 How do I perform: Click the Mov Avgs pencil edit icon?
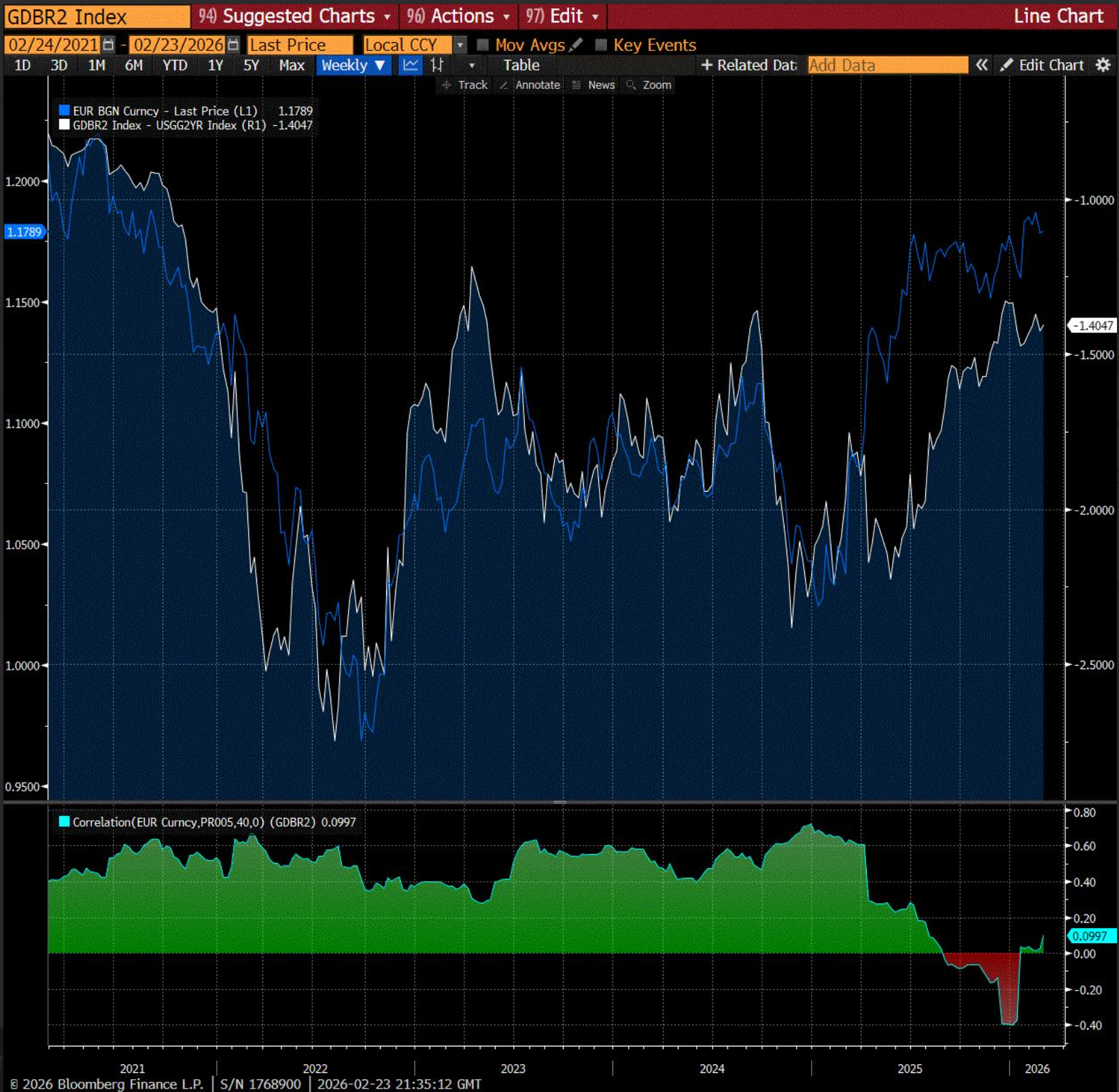[576, 45]
